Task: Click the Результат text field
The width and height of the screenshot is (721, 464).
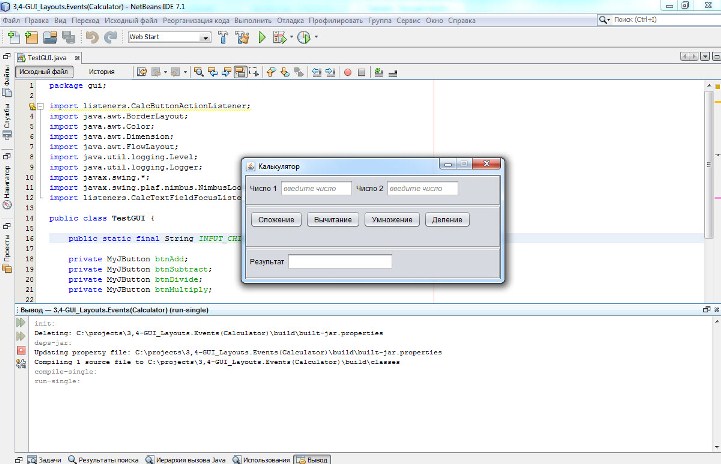Action: click(x=339, y=262)
